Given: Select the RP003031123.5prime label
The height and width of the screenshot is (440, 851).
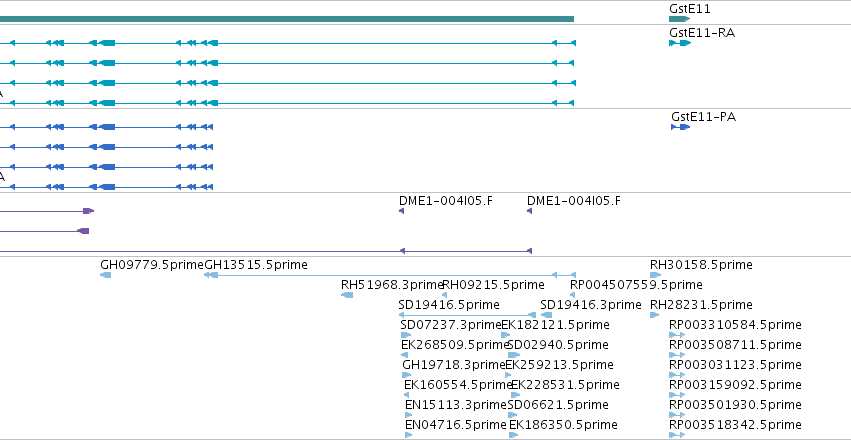Looking at the screenshot, I should 735,365.
